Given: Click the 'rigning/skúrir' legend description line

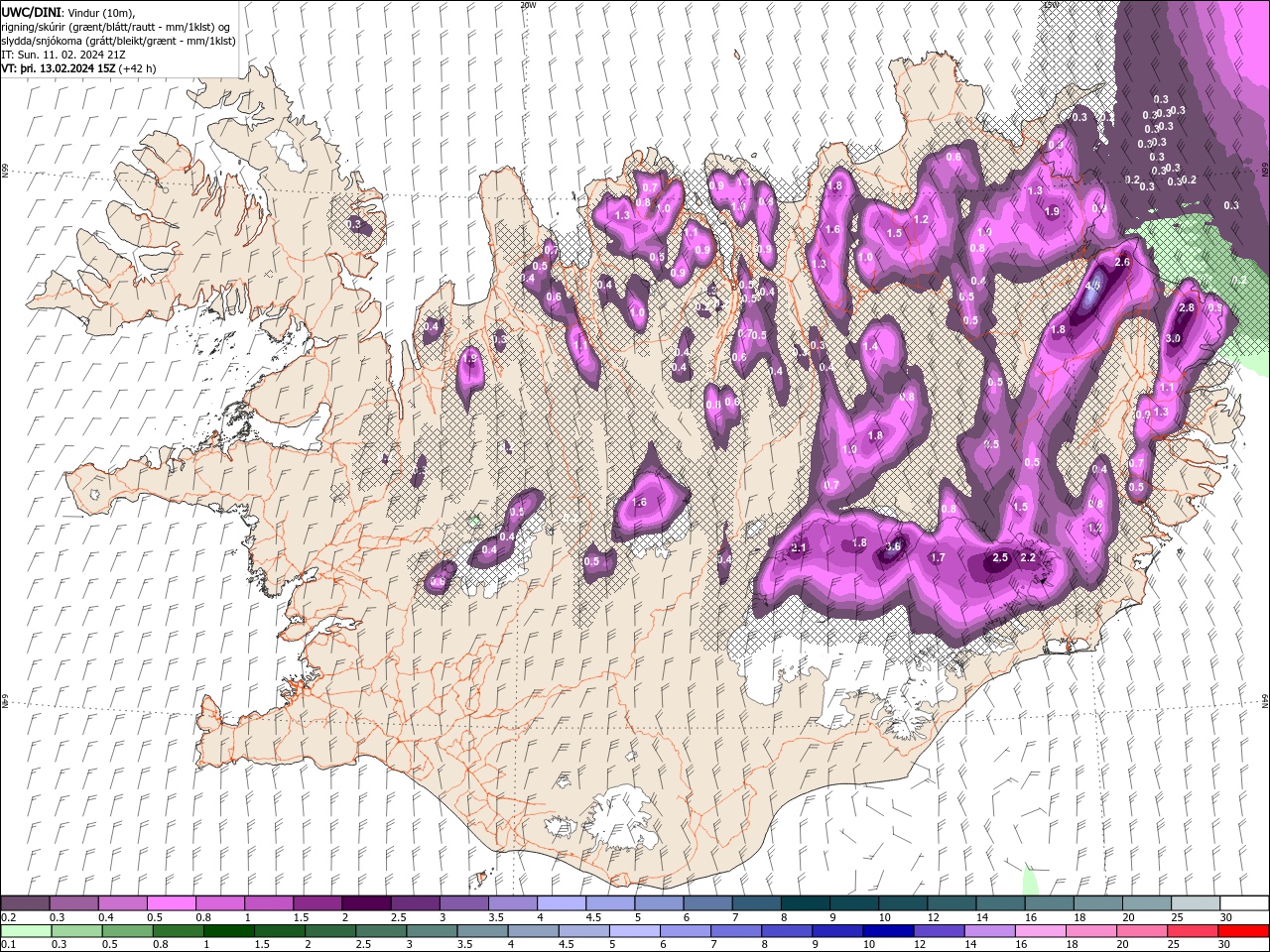Looking at the screenshot, I should (x=116, y=27).
